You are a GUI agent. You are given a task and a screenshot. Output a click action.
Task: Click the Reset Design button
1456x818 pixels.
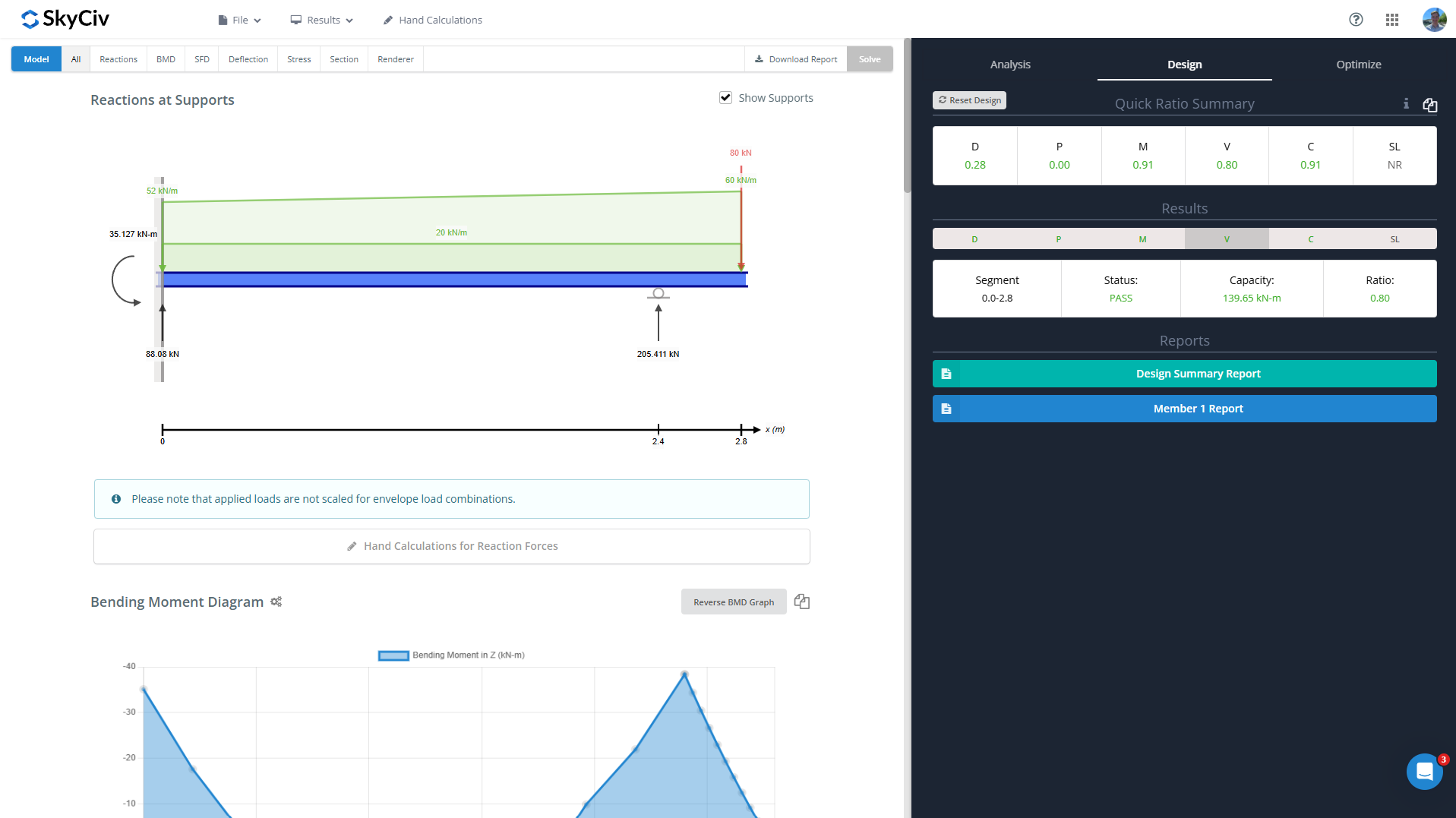click(x=969, y=100)
